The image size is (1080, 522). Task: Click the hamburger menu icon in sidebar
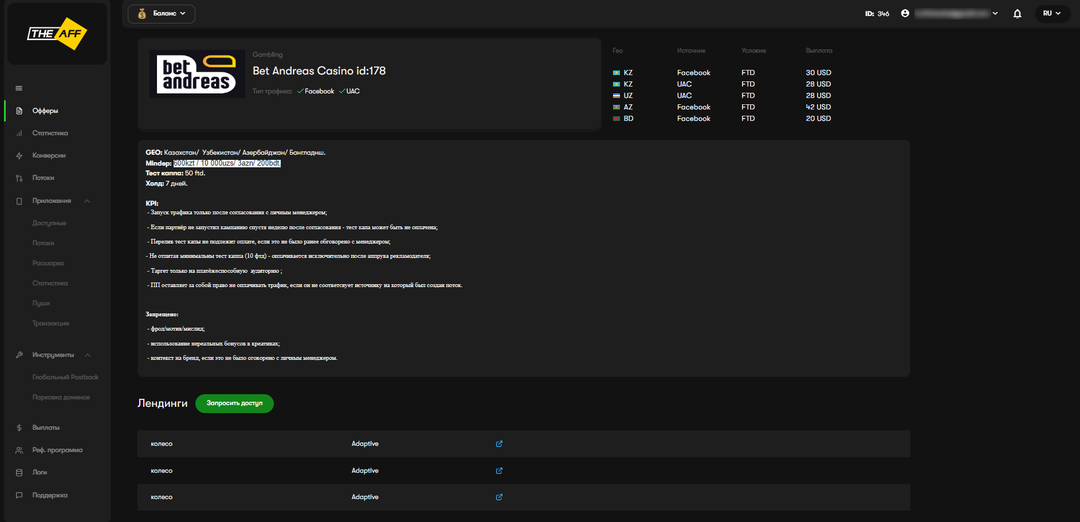[x=19, y=89]
